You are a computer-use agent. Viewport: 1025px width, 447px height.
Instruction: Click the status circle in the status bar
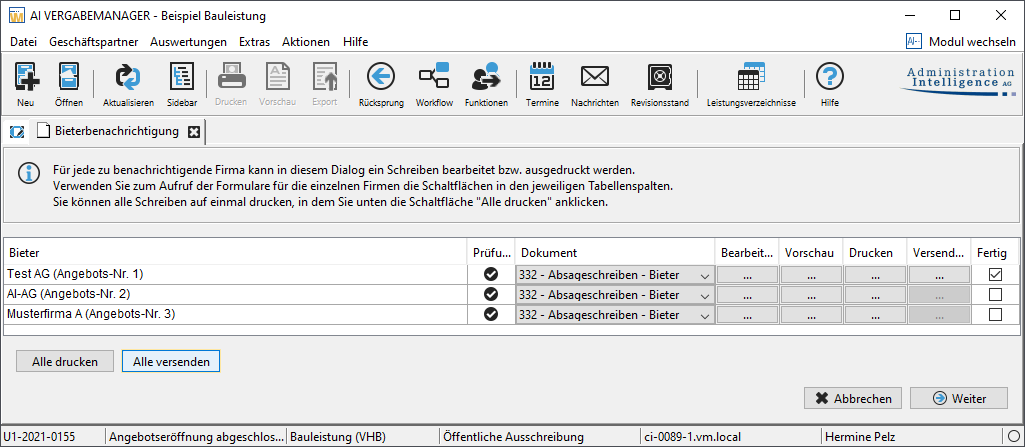(x=1015, y=436)
